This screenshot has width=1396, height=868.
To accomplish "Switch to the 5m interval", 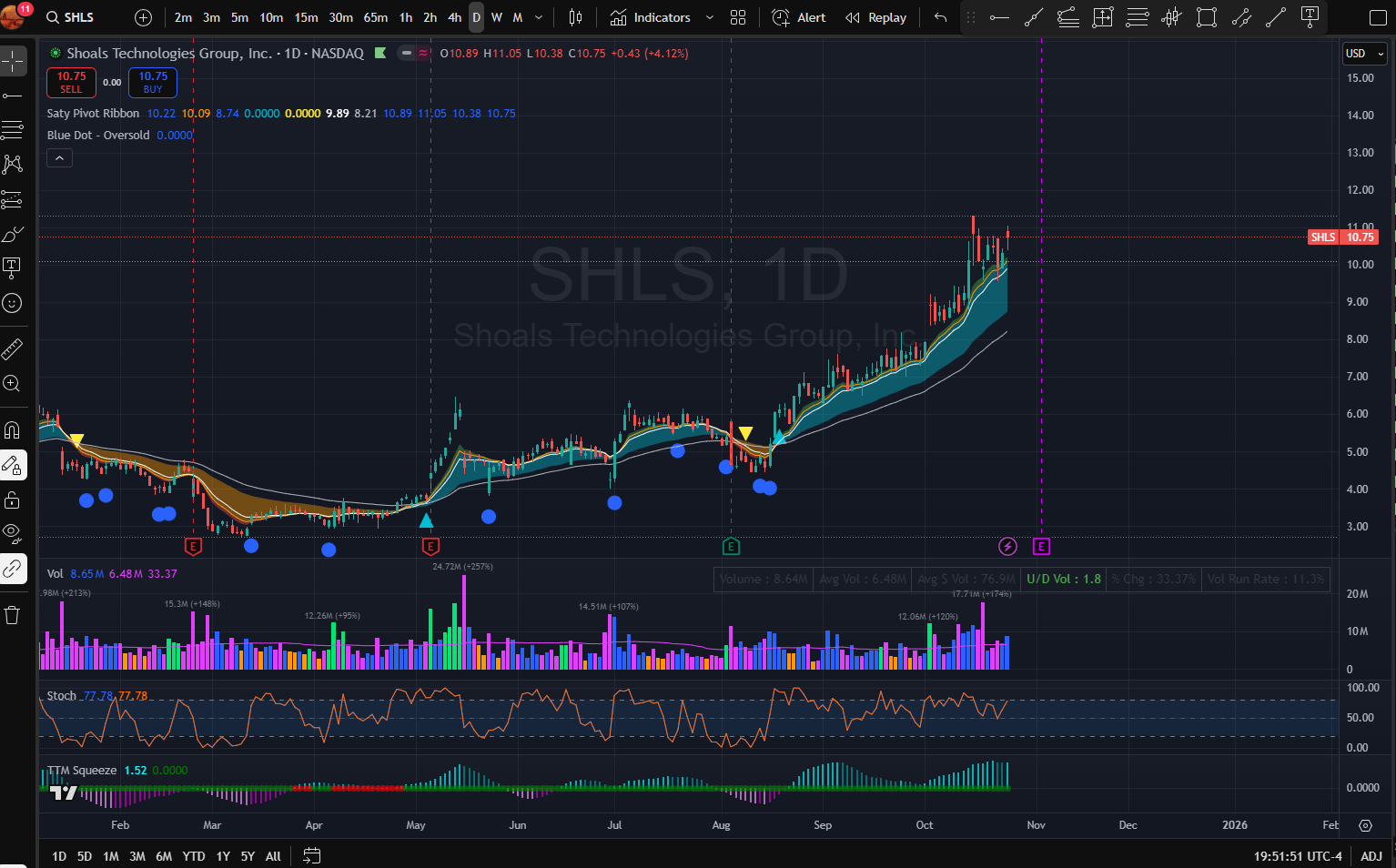I will [239, 17].
